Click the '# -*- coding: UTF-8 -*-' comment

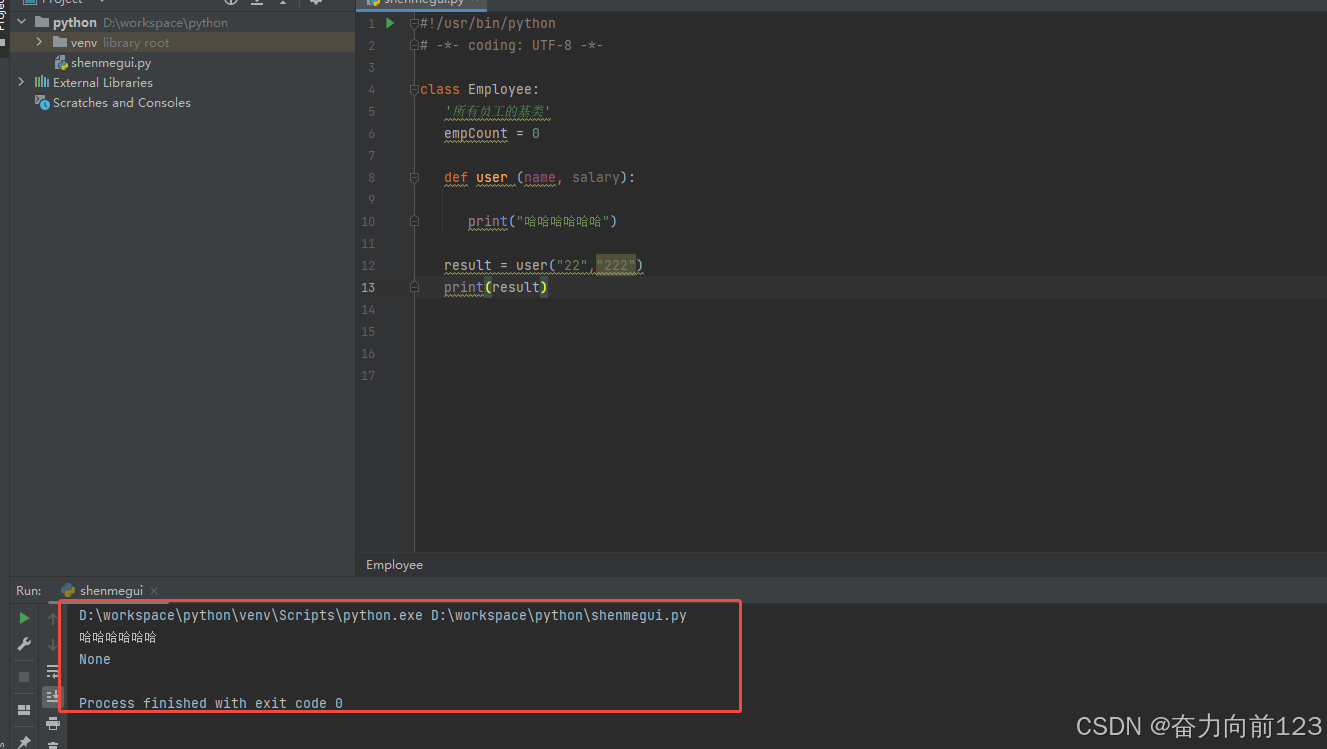click(x=511, y=45)
